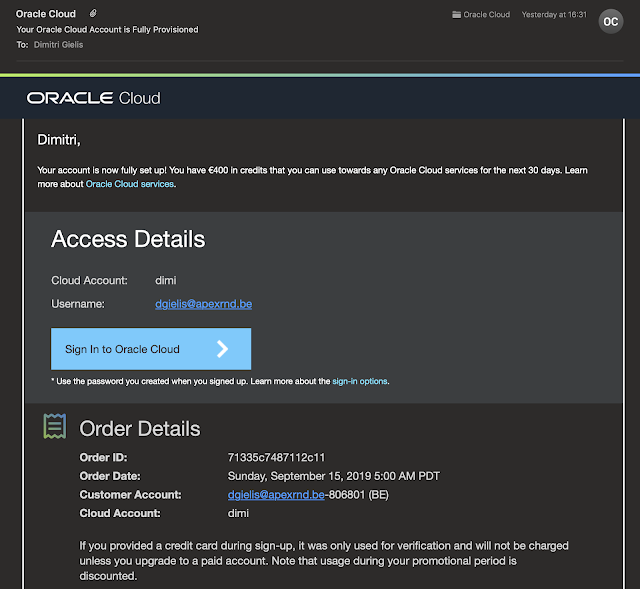The width and height of the screenshot is (640, 589).
Task: Click the paperclip attachment icon beside sender
Action: [x=93, y=14]
